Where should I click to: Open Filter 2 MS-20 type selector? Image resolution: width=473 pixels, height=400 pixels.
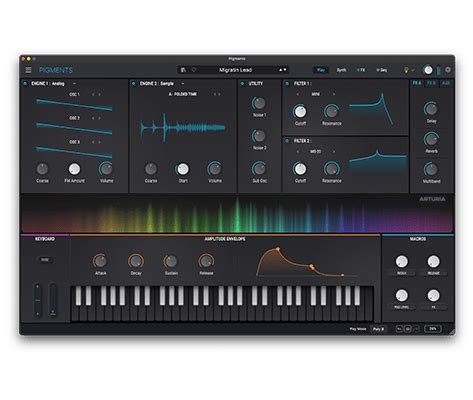316,151
